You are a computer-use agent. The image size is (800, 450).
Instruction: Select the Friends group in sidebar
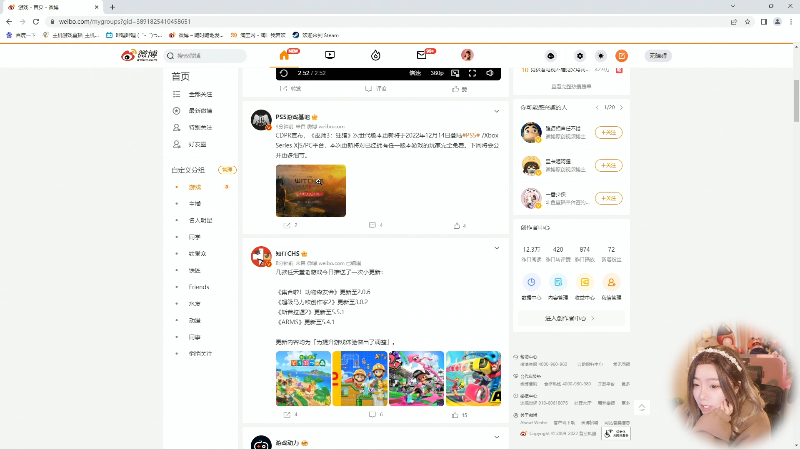click(201, 287)
